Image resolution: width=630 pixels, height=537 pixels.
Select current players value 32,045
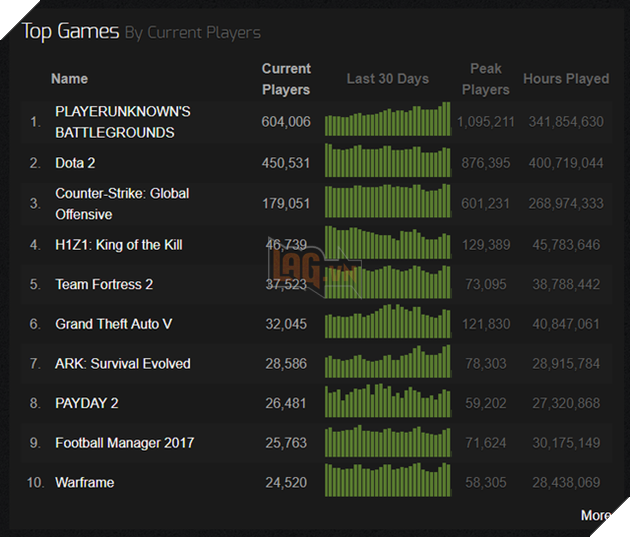pos(286,324)
